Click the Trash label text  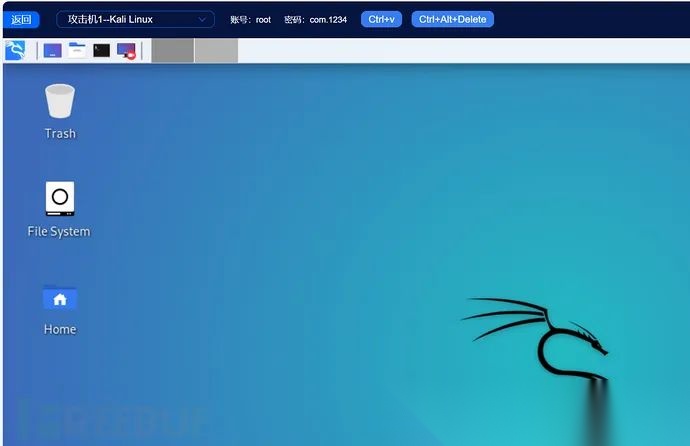[60, 134]
